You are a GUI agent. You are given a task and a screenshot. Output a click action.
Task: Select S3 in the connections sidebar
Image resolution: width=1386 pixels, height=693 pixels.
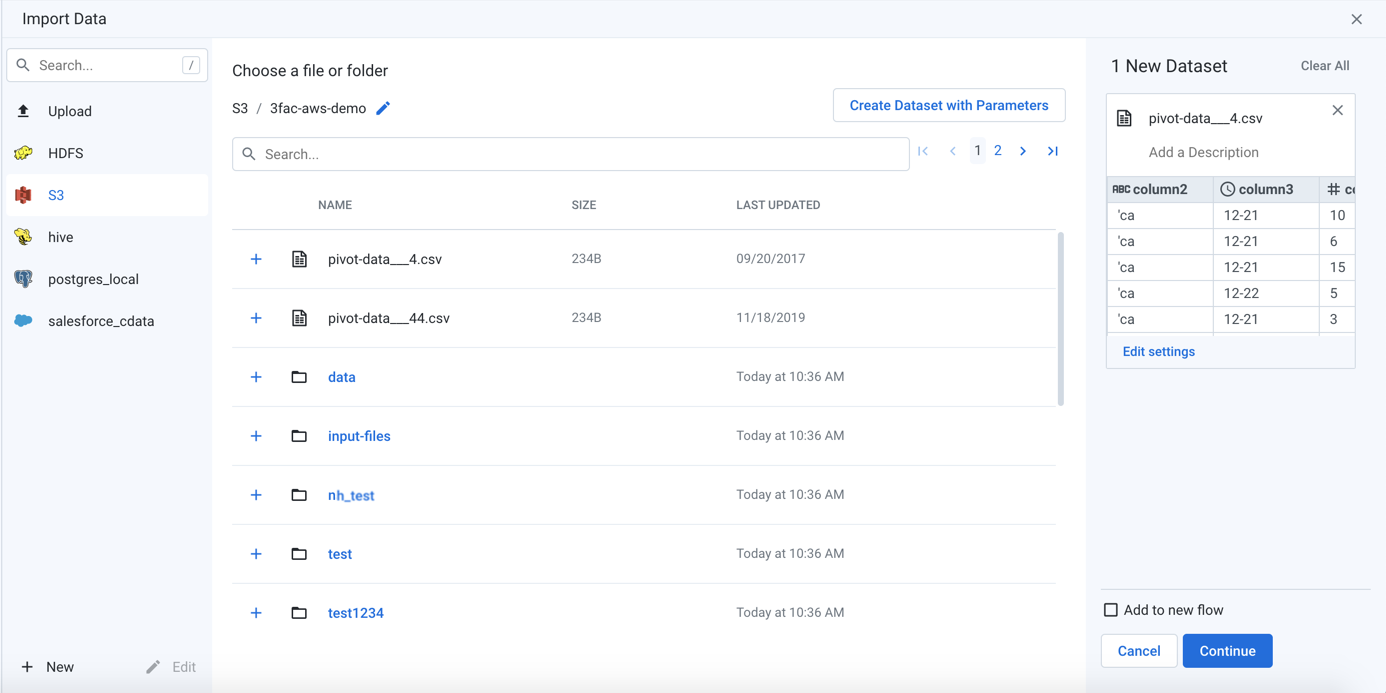point(56,195)
